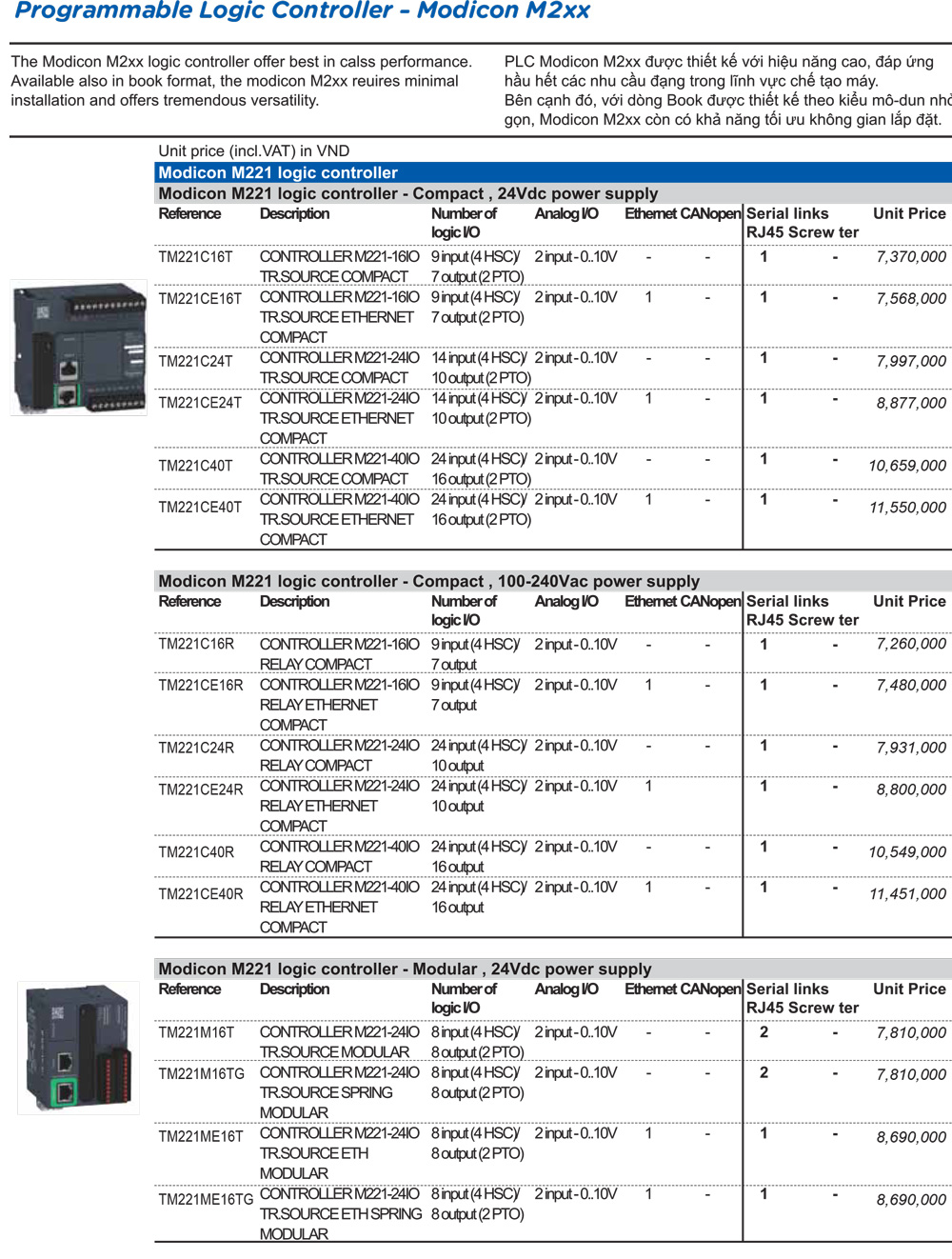Click the compact M221 controller product image
This screenshot has width=952, height=1259.
click(x=78, y=348)
